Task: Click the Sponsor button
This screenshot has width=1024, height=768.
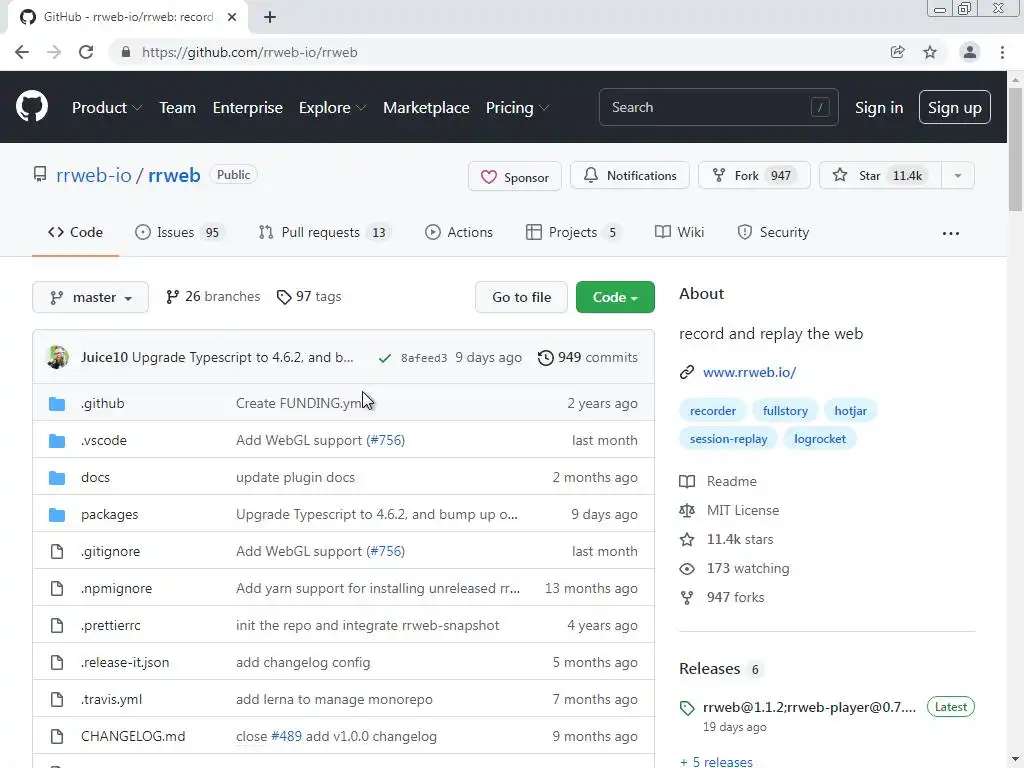Action: click(x=515, y=176)
